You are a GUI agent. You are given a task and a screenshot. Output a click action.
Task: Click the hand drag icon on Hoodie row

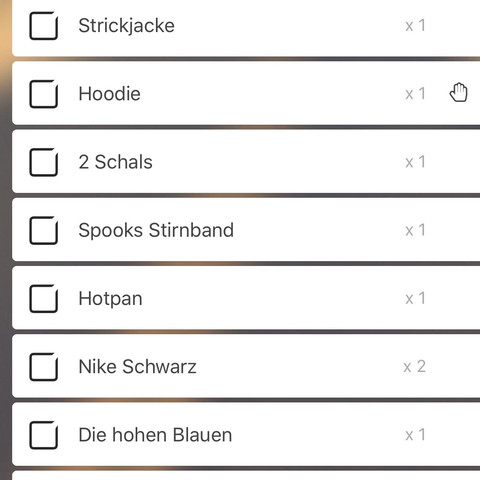point(459,92)
